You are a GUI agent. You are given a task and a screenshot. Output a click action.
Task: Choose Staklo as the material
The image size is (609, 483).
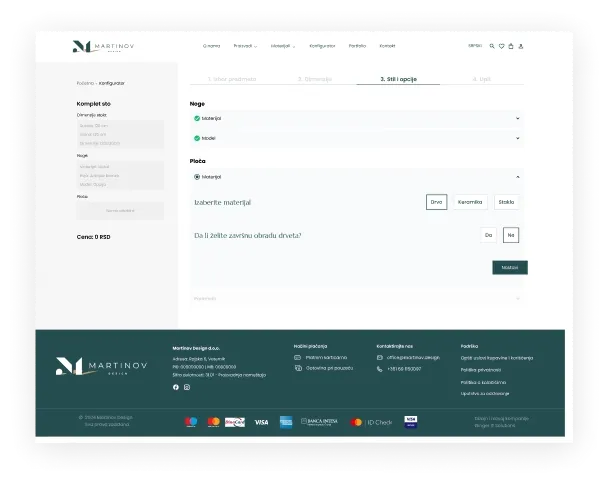(506, 202)
